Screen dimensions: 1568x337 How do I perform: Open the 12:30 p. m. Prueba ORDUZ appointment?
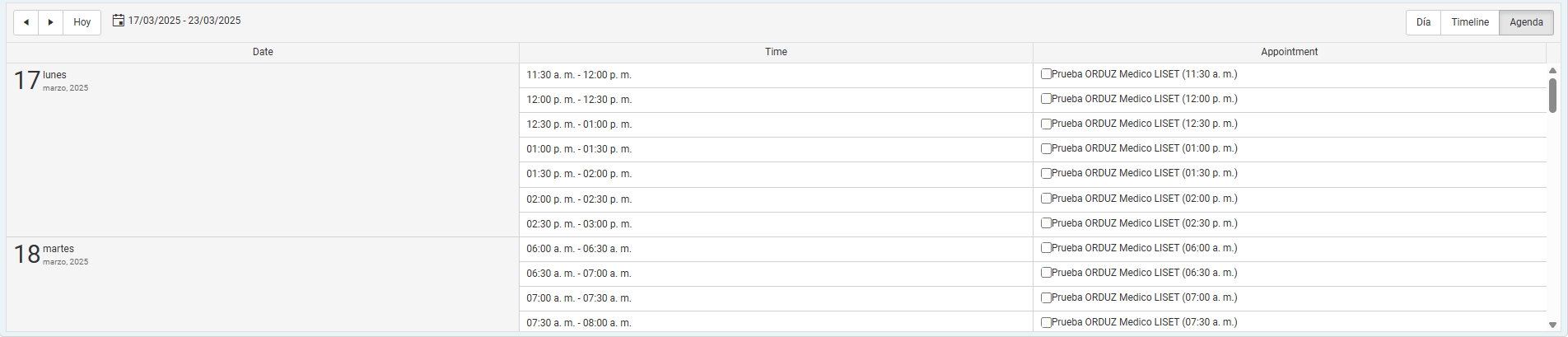(x=1145, y=124)
